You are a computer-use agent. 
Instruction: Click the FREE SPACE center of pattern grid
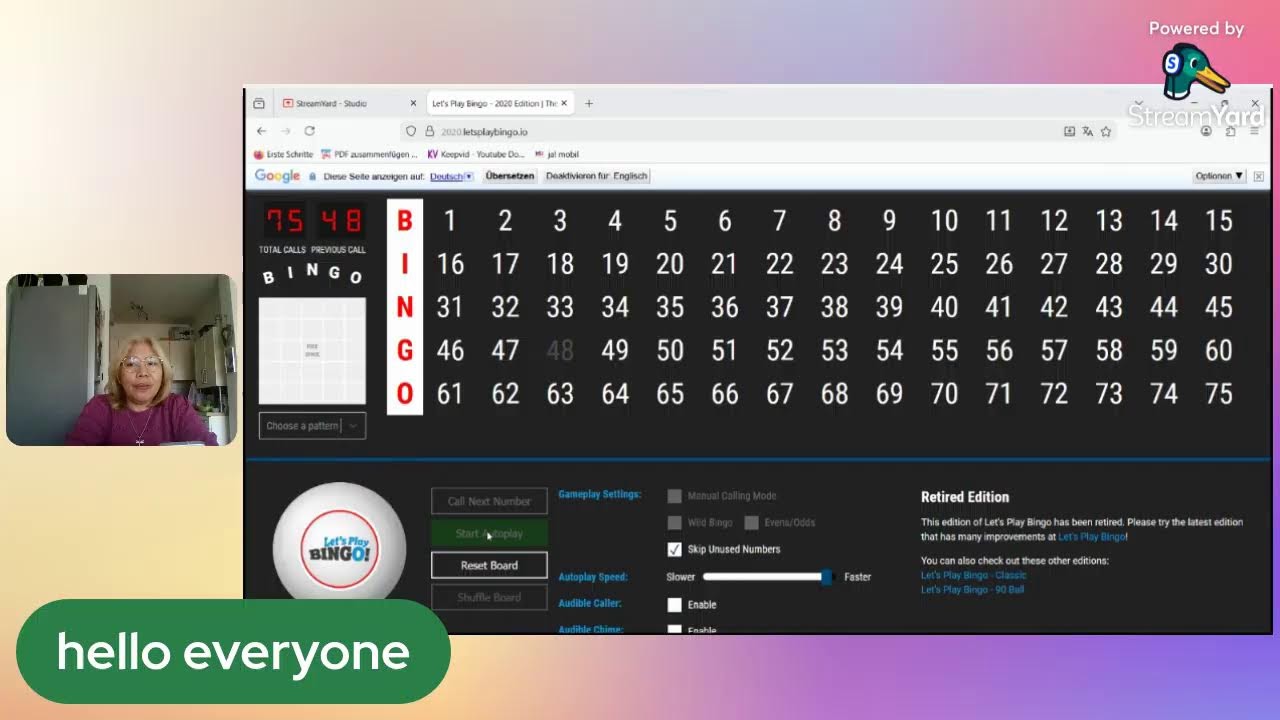coord(312,351)
